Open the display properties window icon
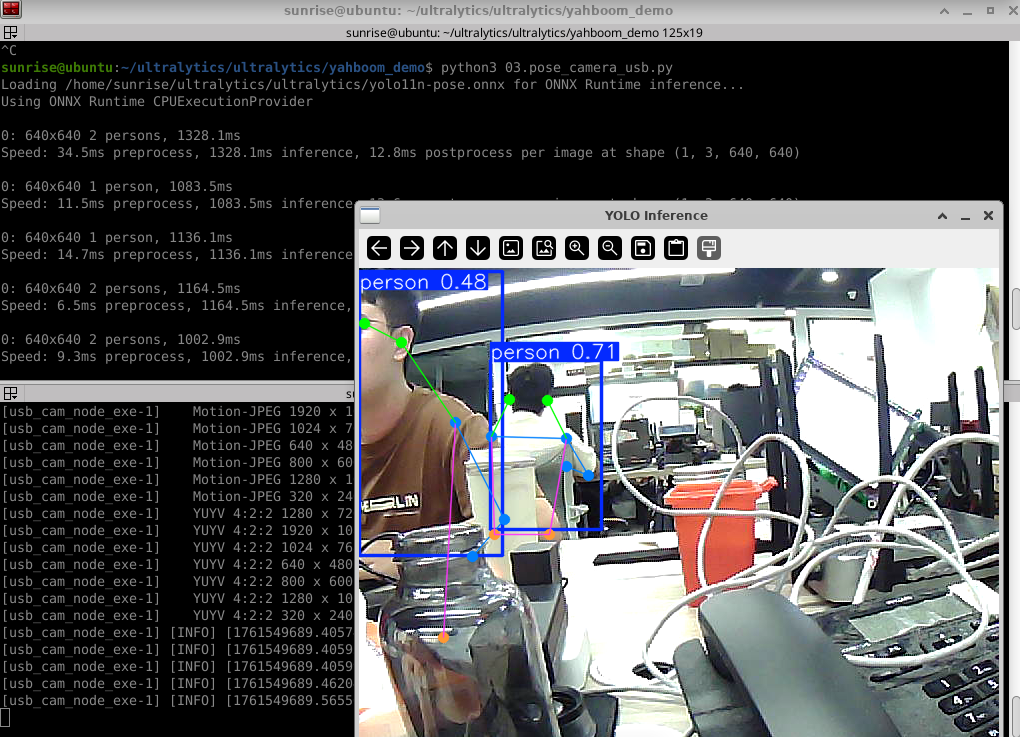 point(709,248)
